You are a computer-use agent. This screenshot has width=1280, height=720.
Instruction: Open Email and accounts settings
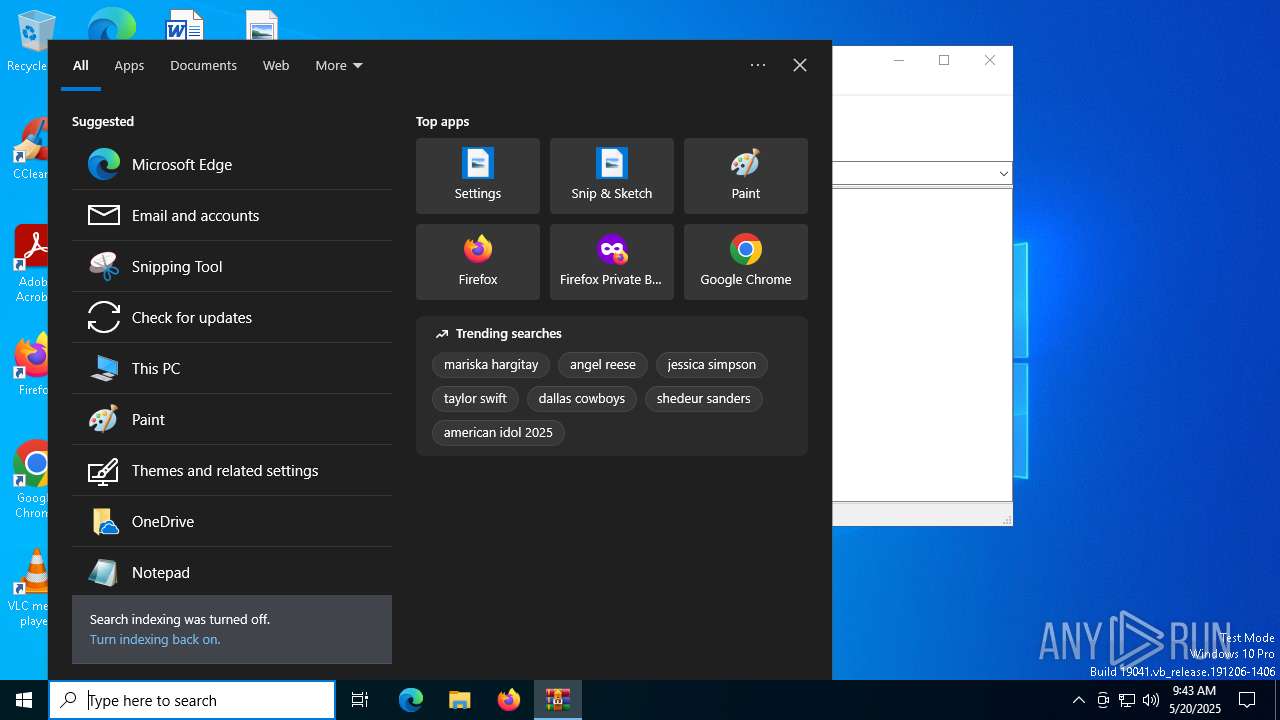coord(232,215)
